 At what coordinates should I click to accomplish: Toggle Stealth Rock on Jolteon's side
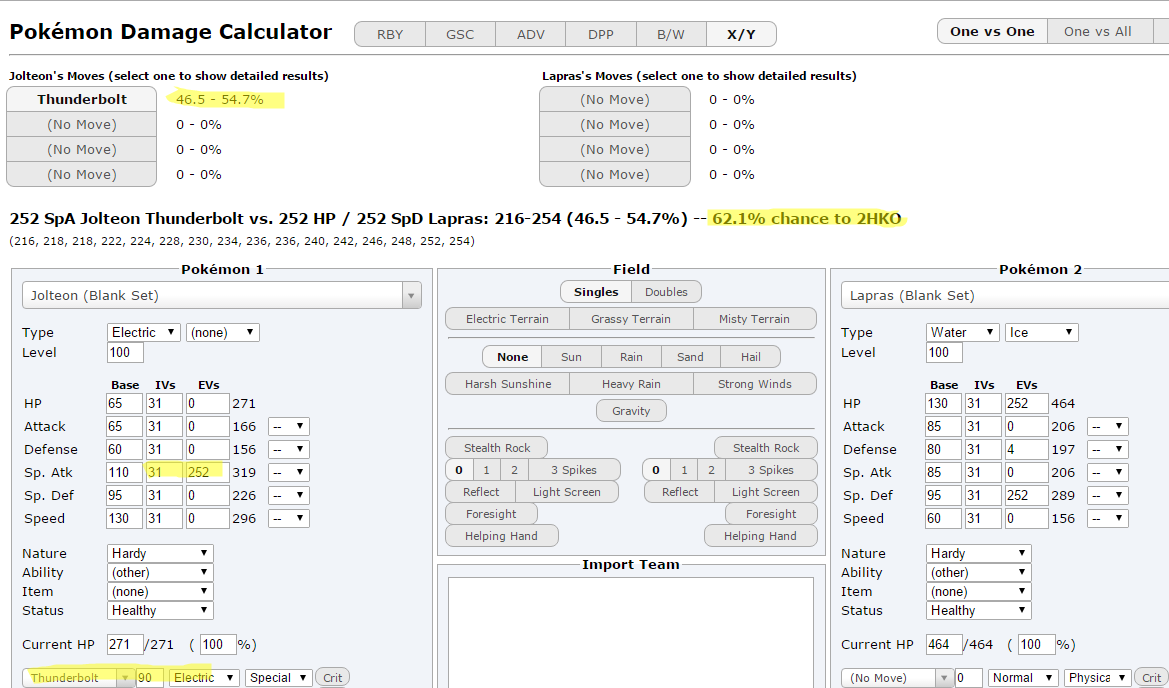pos(497,448)
